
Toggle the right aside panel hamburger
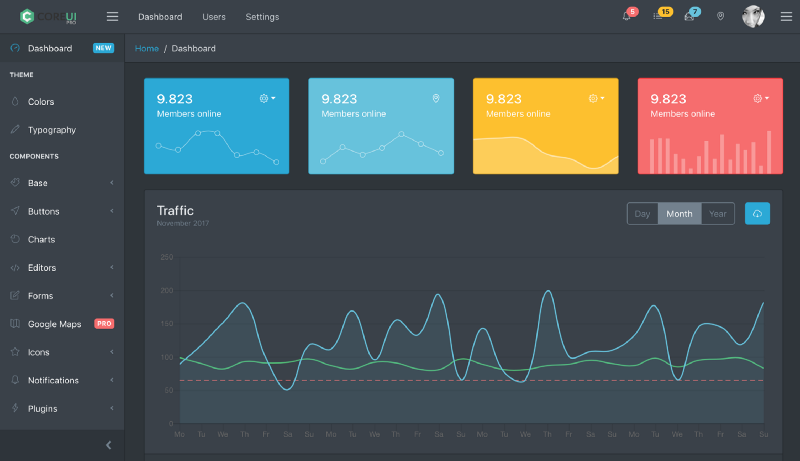(x=786, y=16)
